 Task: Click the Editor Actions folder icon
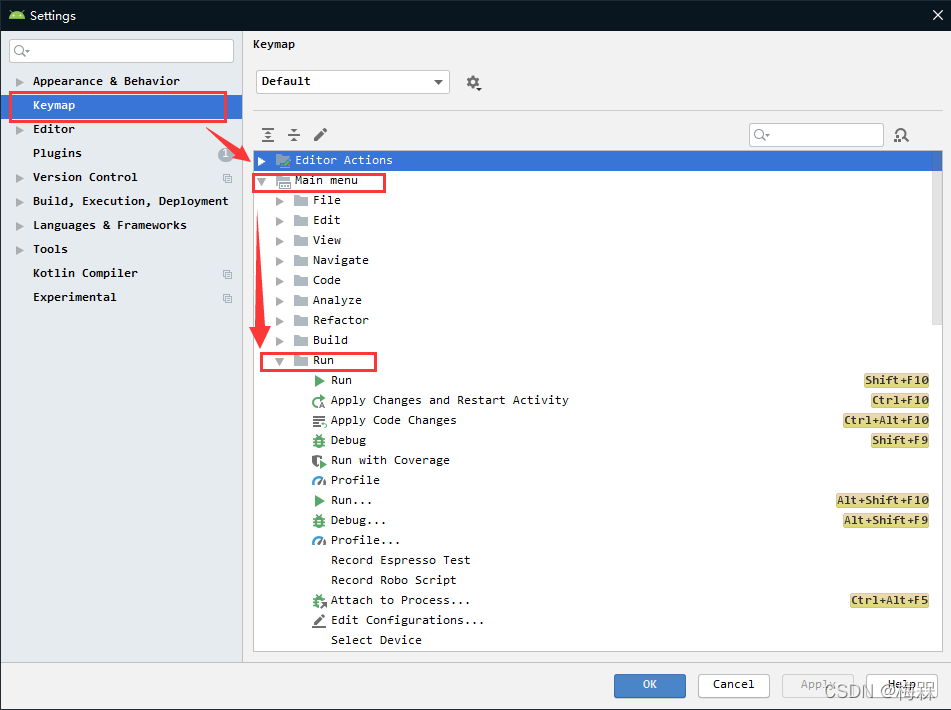pyautogui.click(x=283, y=161)
